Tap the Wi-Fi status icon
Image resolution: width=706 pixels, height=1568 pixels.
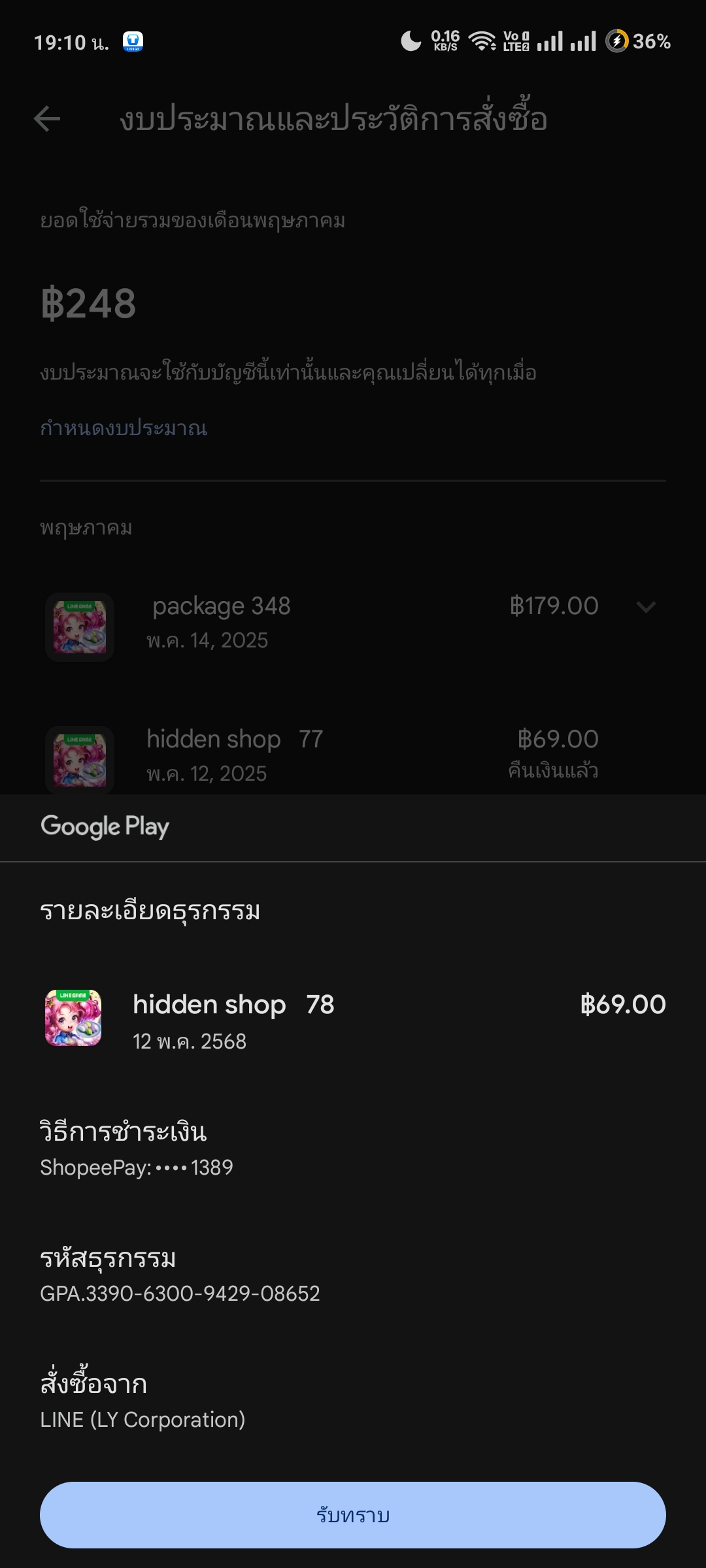(x=482, y=41)
